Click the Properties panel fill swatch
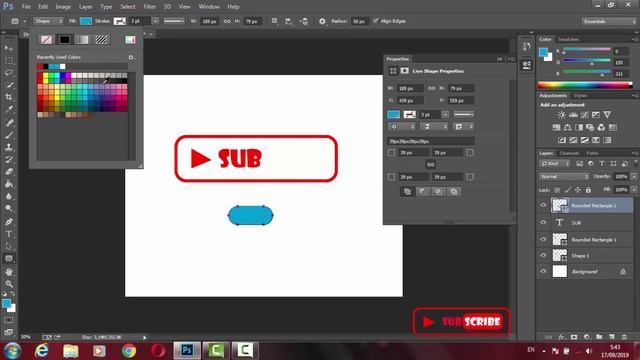The image size is (640, 360). coord(393,115)
